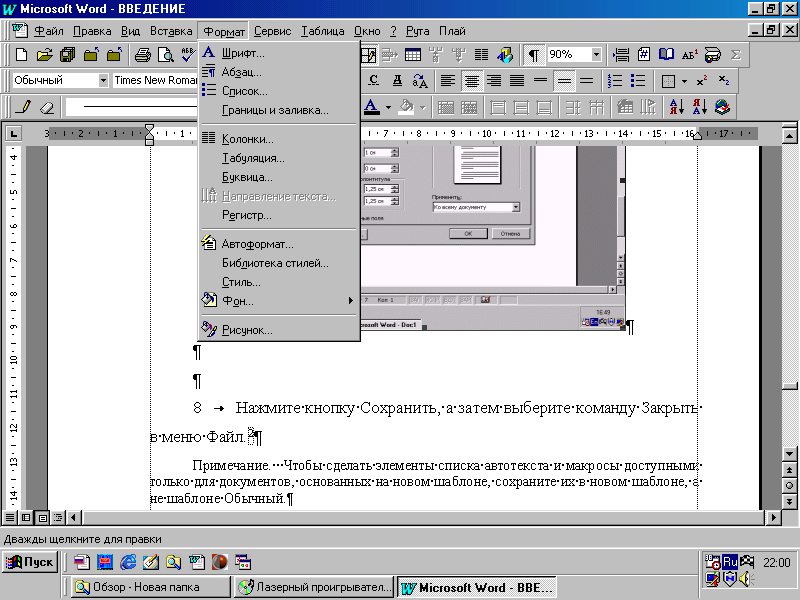This screenshot has height=600, width=800.
Task: Click the Numbered list icon
Action: [x=615, y=80]
